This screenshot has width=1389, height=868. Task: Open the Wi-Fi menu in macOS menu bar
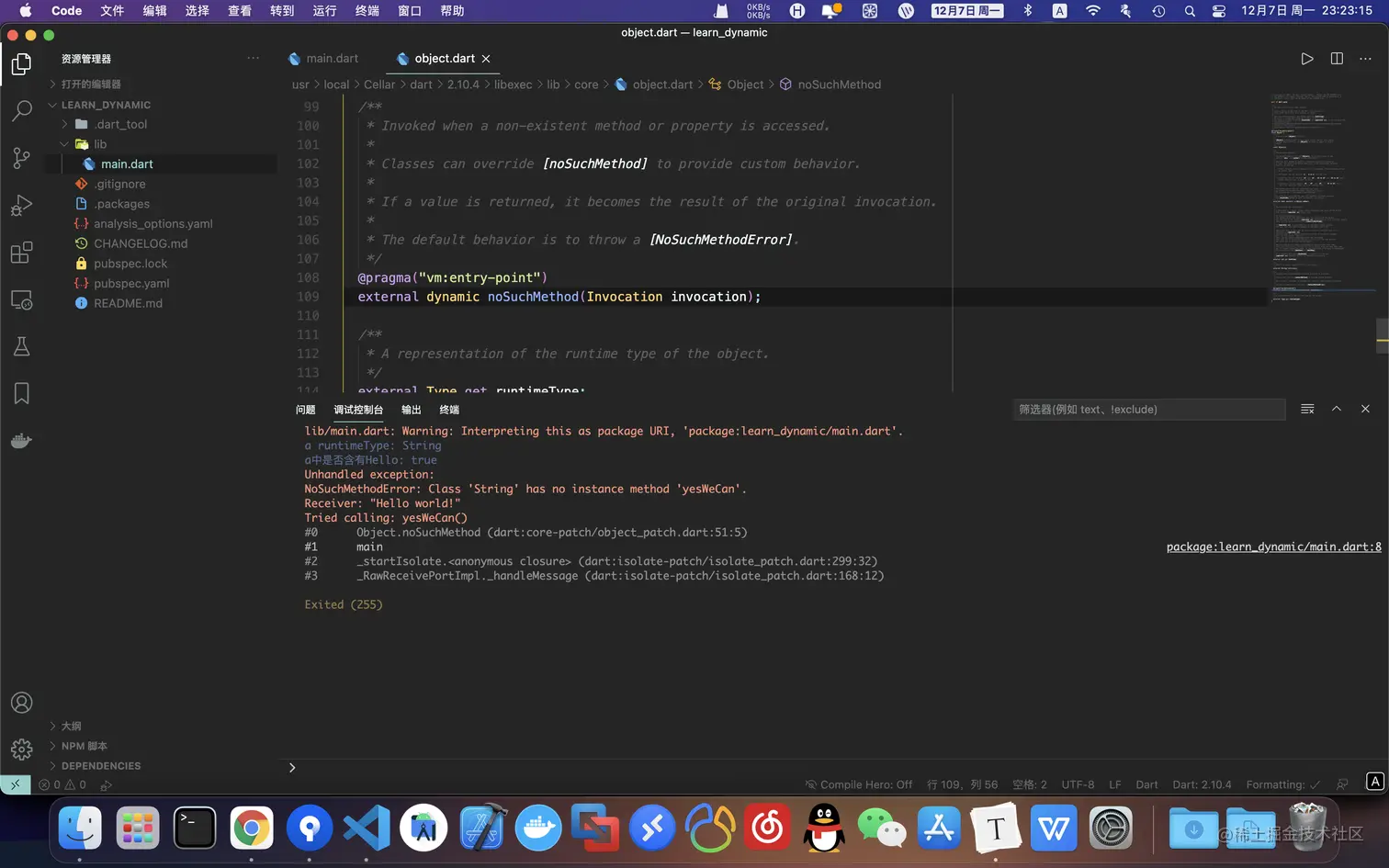pyautogui.click(x=1092, y=11)
